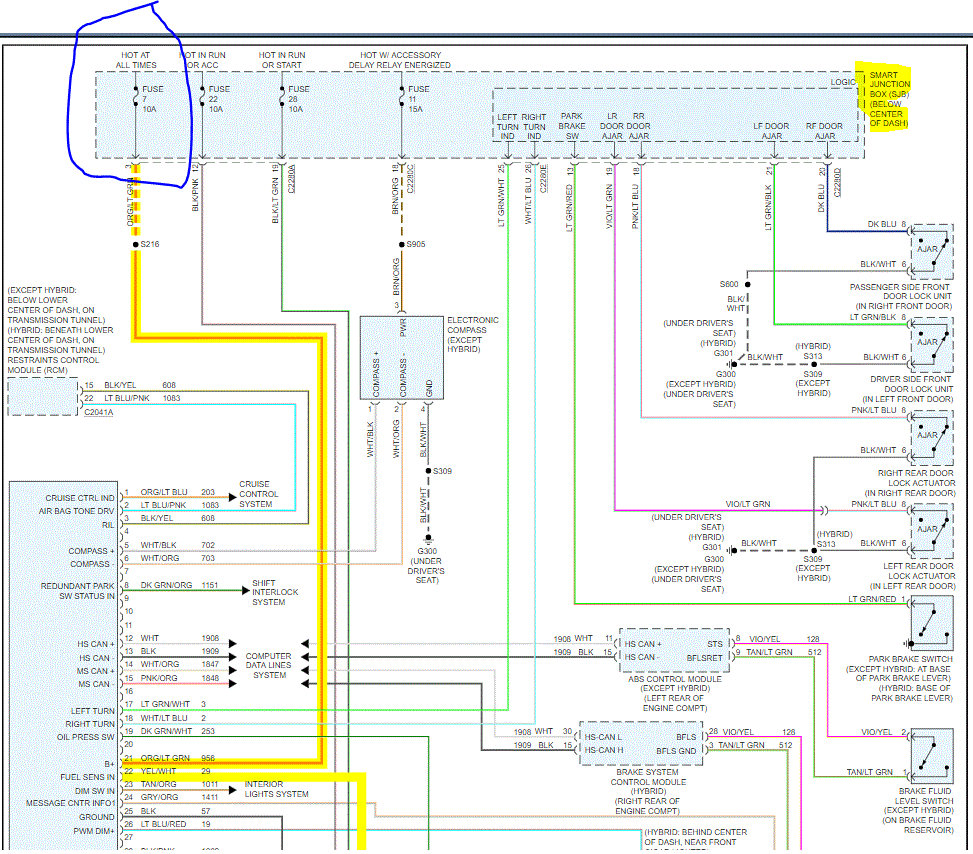The image size is (973, 854).
Task: Select the RF DOOR AJAR junction box label
Action: [824, 131]
